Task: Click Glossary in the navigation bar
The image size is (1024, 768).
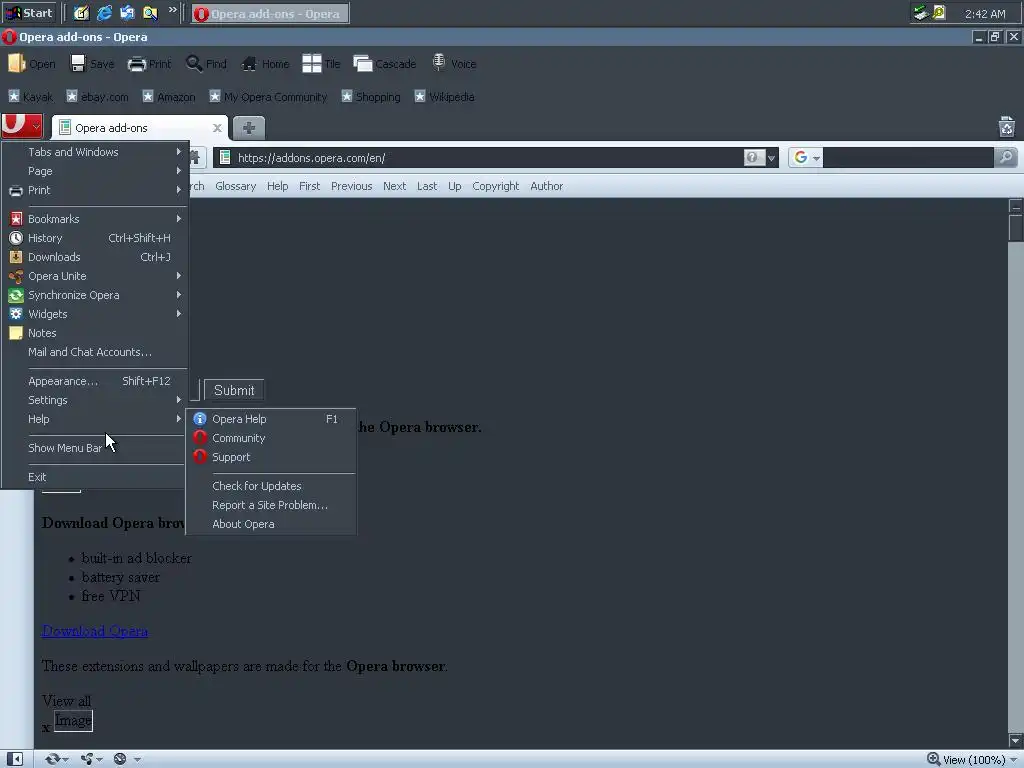Action: pos(236,186)
